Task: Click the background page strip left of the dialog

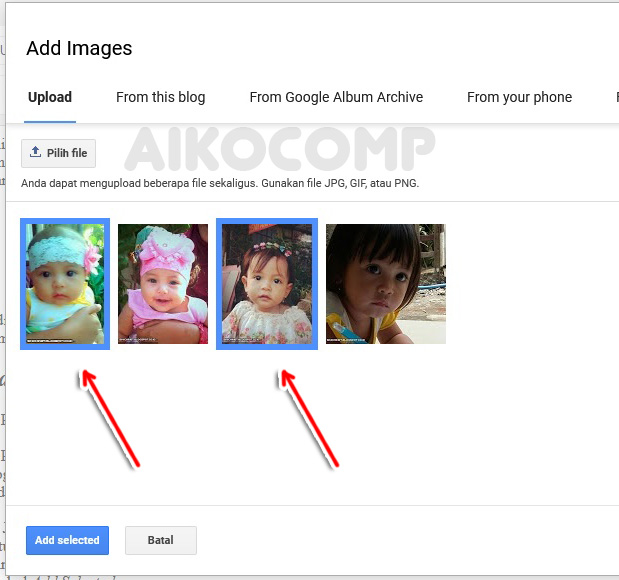Action: click(3, 400)
